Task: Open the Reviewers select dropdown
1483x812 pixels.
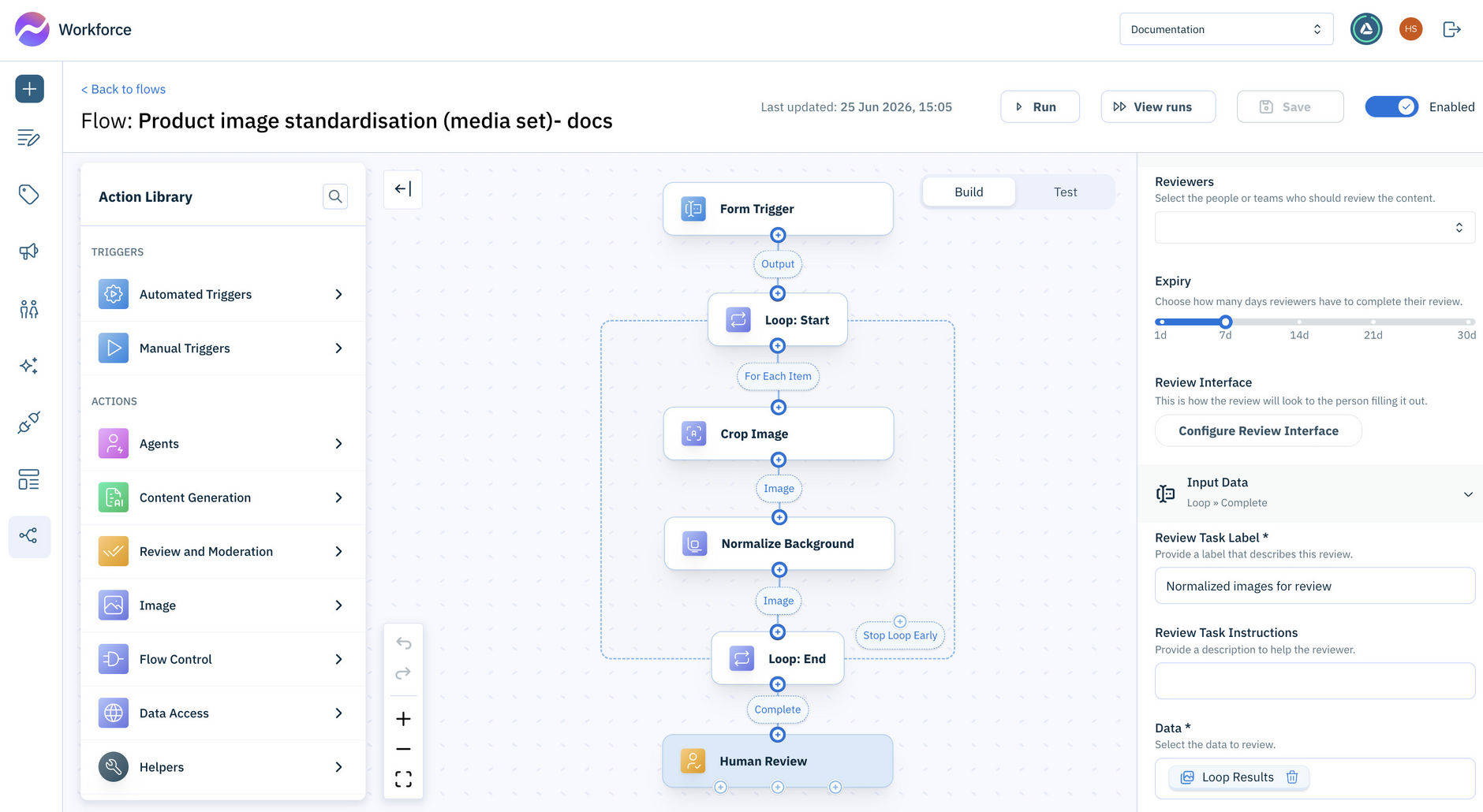Action: click(1314, 228)
